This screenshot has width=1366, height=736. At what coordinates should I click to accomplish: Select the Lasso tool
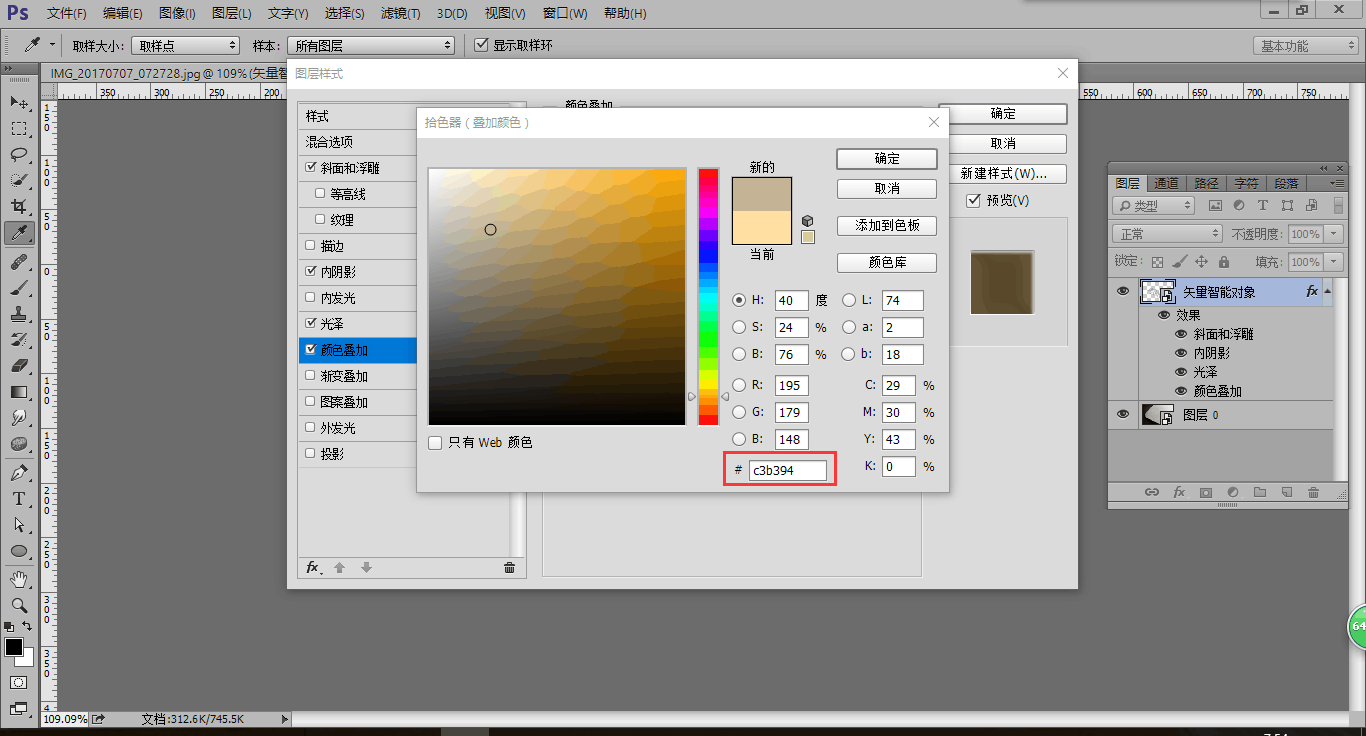(x=18, y=155)
